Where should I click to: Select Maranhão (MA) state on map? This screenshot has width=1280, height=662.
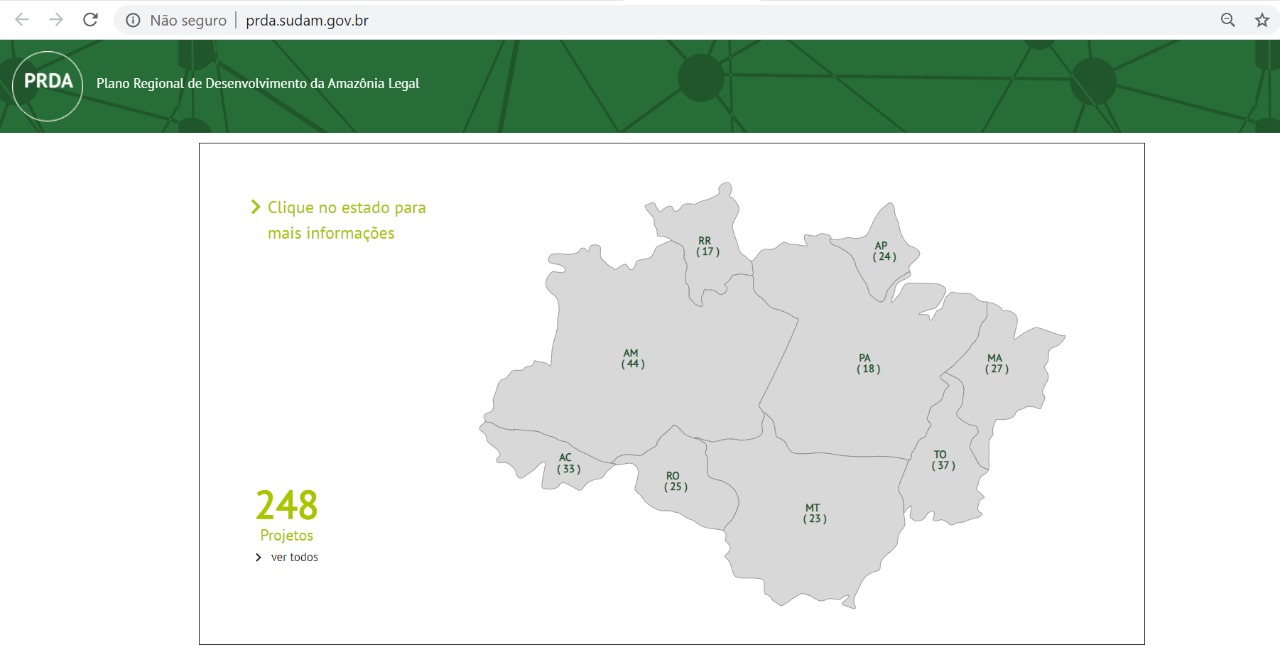coord(996,363)
